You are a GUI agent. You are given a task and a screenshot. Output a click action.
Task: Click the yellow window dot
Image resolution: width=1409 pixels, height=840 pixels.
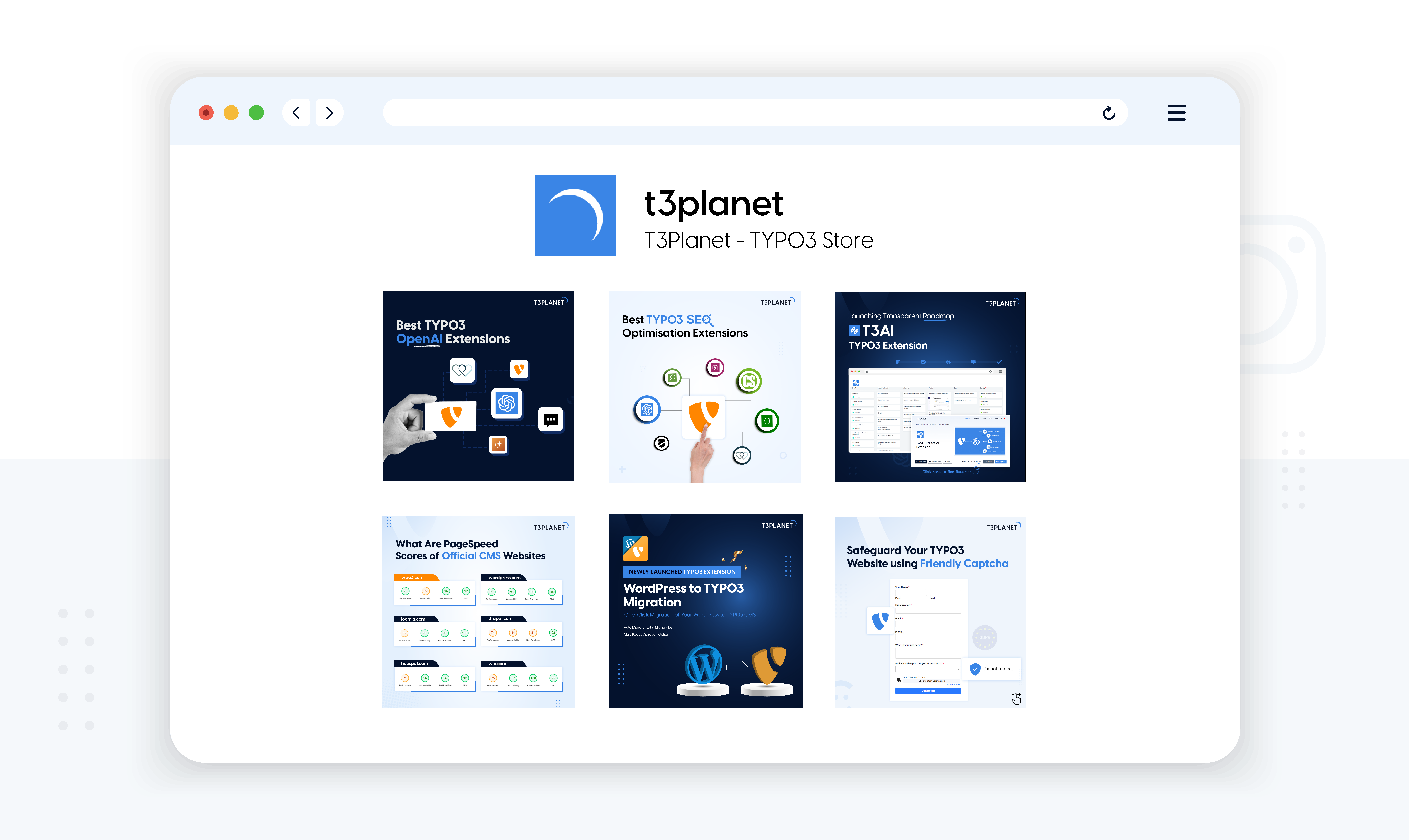pos(231,113)
